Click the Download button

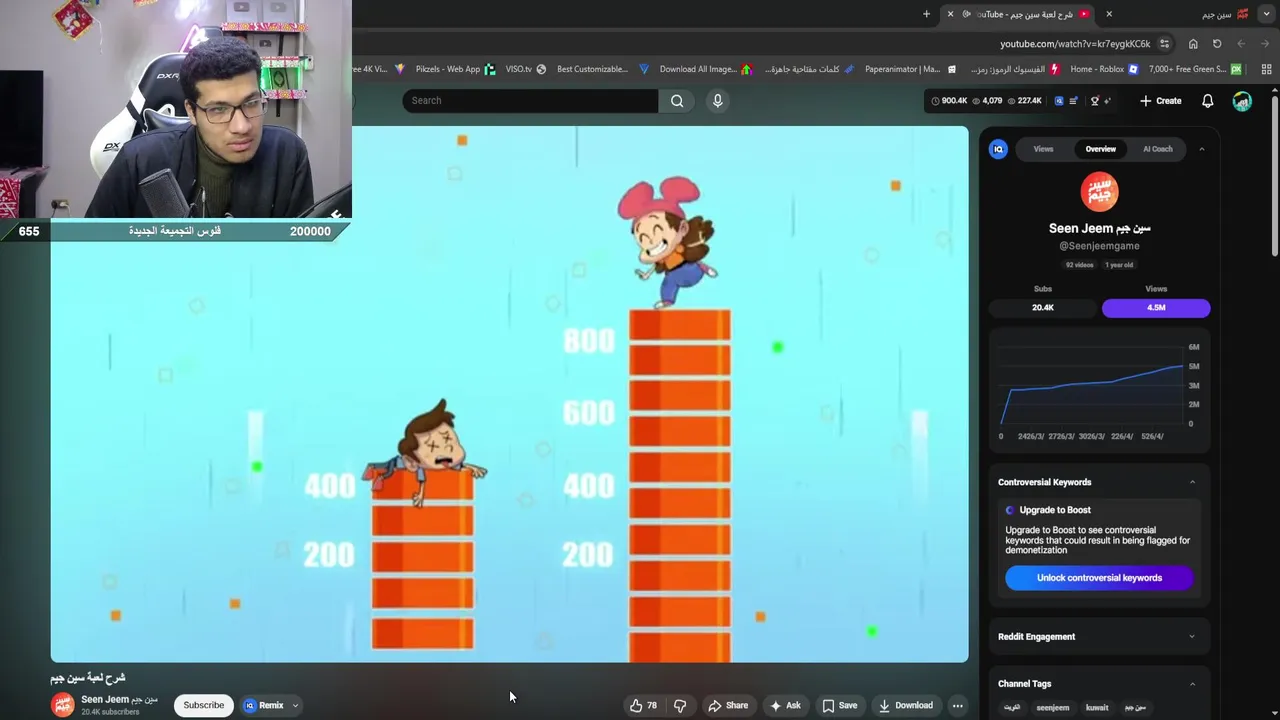(906, 705)
